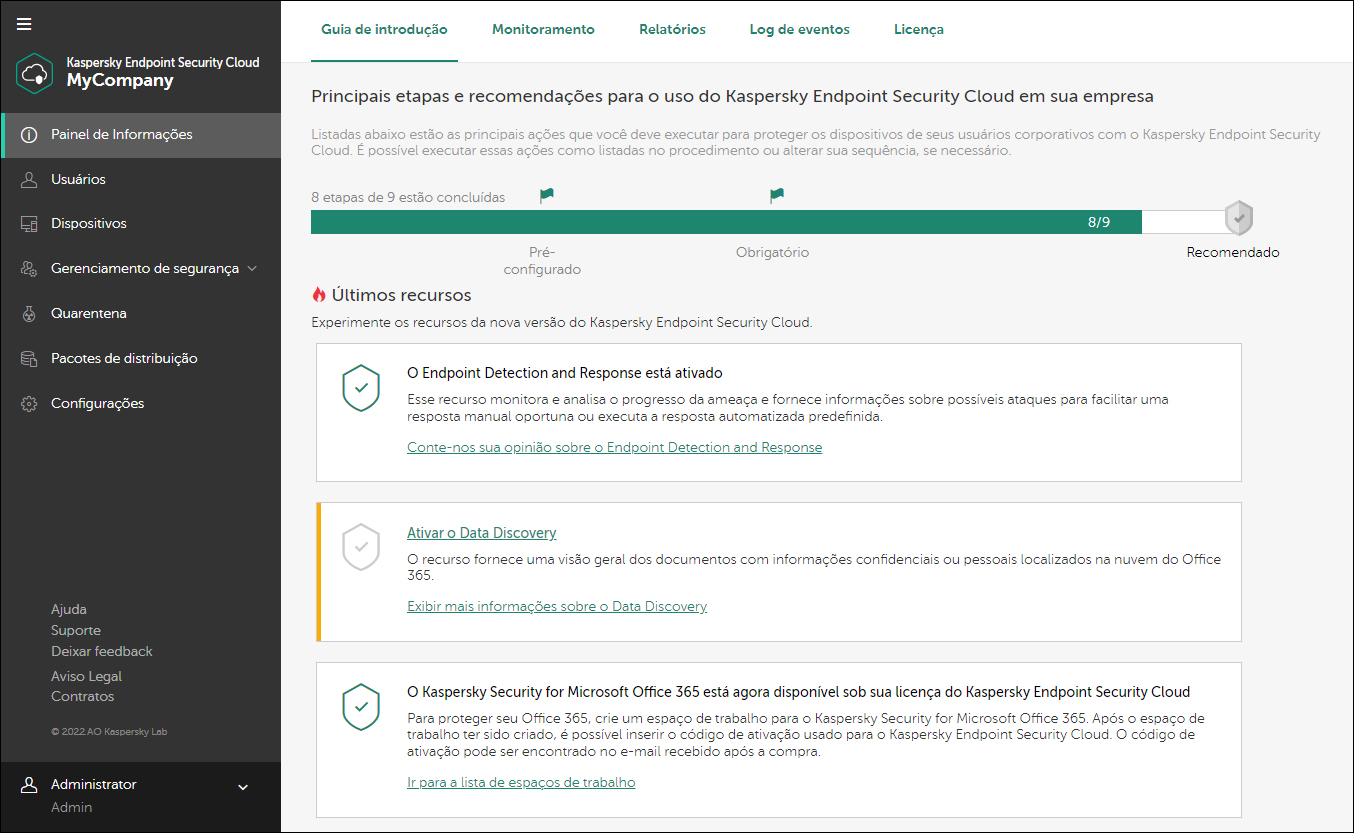1354x833 pixels.
Task: Click the Pré-configurado label under progress bar
Action: 542,261
